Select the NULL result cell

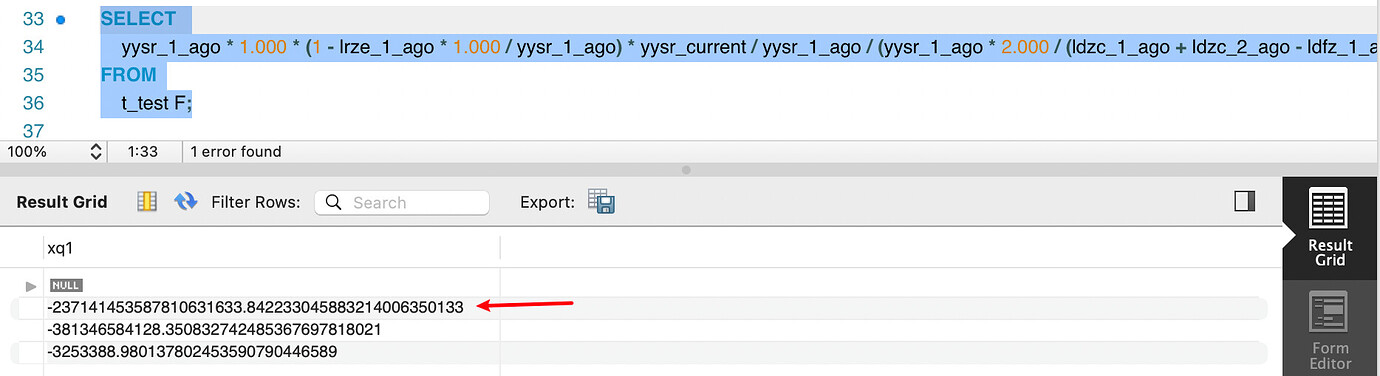(66, 285)
